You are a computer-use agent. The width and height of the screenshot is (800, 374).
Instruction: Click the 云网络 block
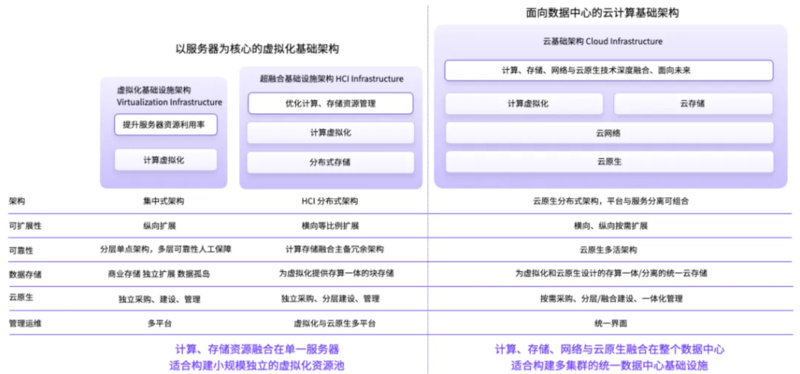point(609,133)
